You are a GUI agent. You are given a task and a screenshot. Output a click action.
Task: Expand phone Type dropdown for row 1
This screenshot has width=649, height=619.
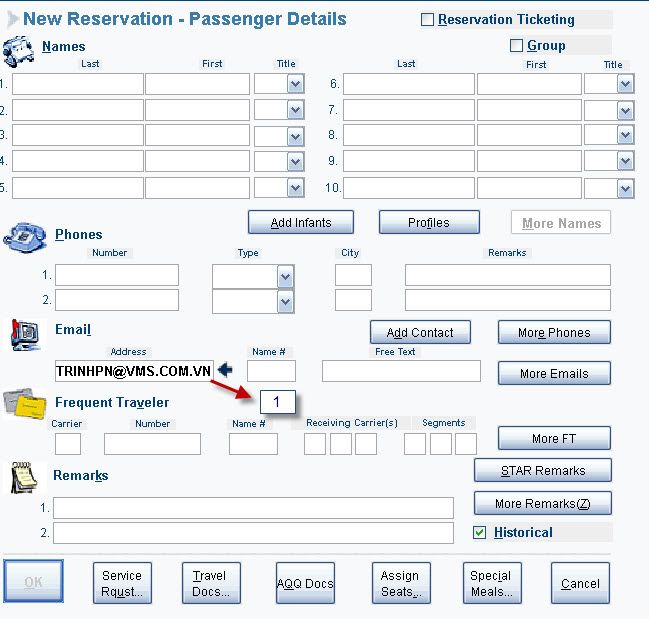[x=285, y=276]
